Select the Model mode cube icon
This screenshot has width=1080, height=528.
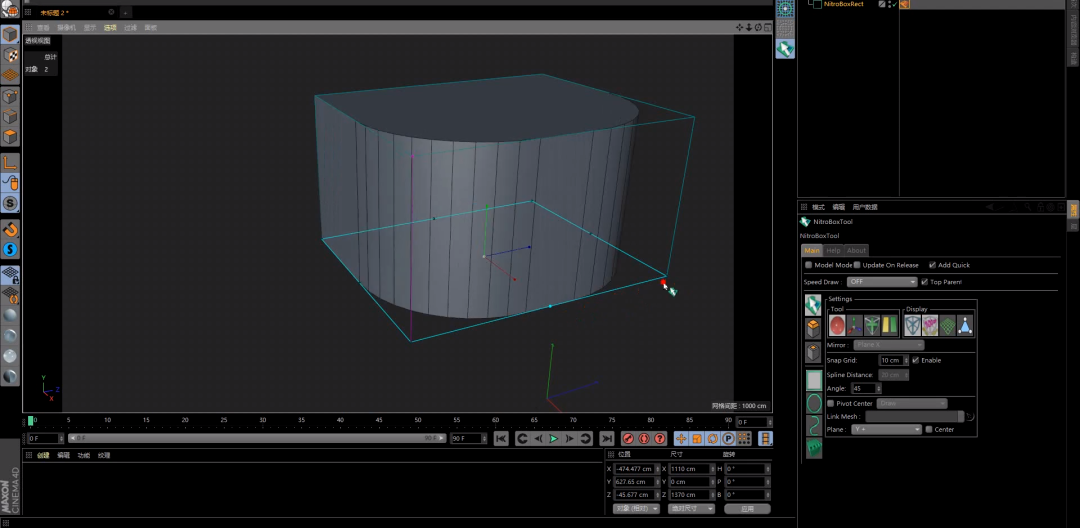click(10, 34)
